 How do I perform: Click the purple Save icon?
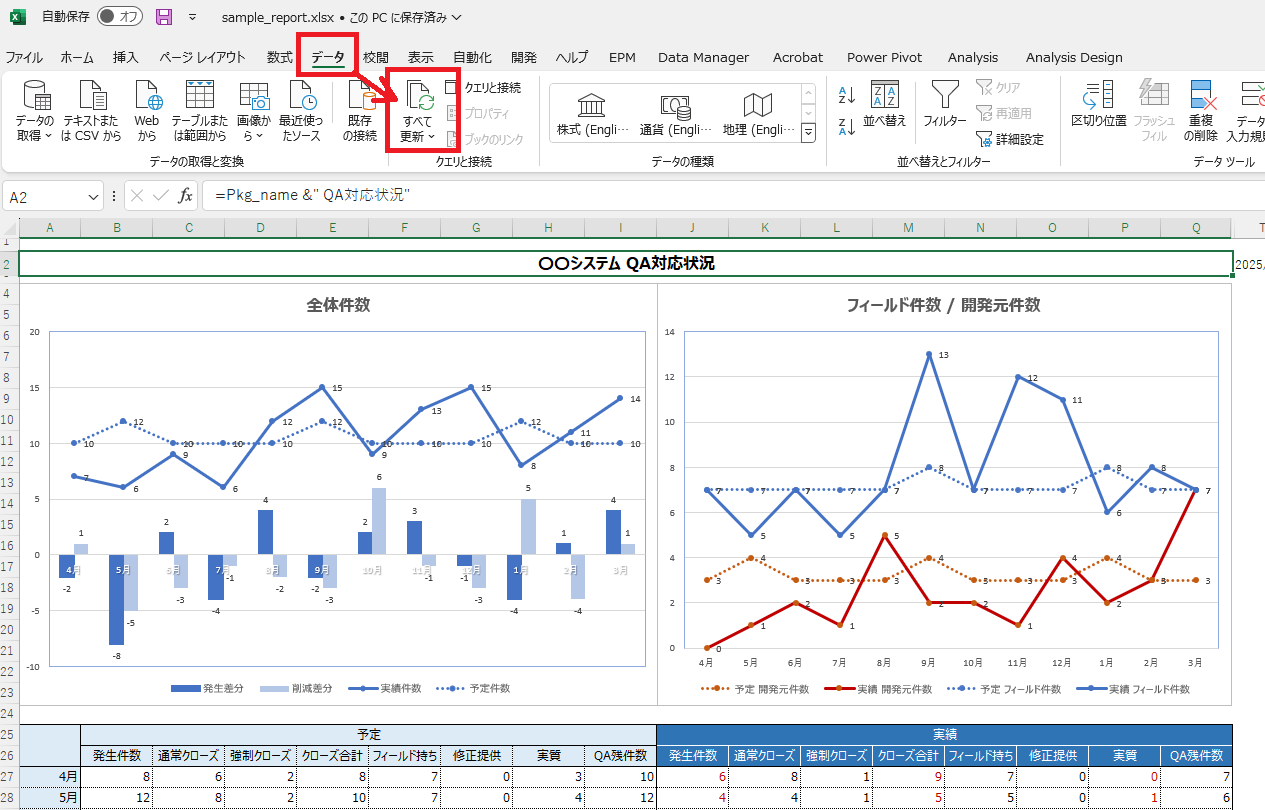tap(164, 17)
